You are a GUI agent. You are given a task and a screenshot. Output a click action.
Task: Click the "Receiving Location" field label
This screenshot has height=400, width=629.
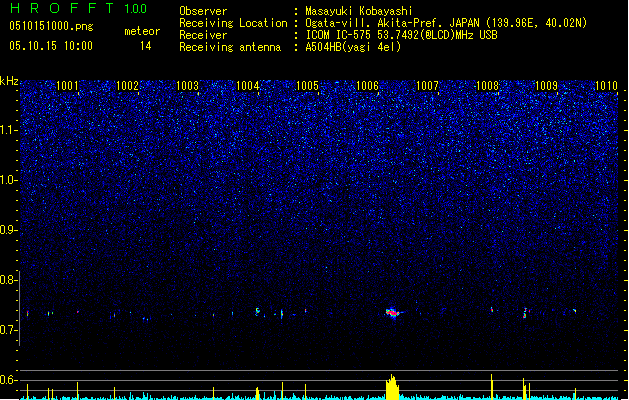point(233,23)
